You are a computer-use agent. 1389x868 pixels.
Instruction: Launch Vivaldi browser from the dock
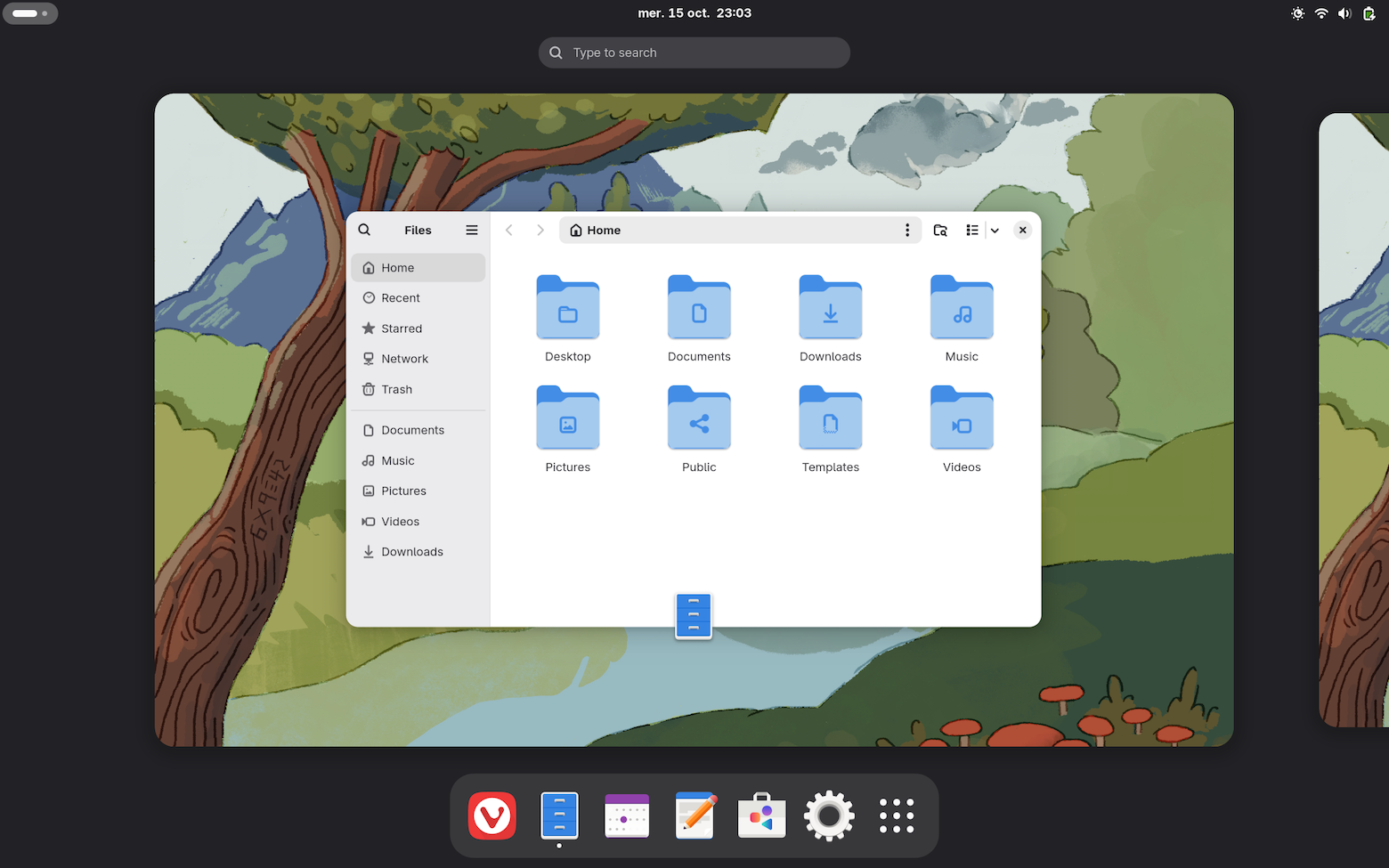click(492, 815)
